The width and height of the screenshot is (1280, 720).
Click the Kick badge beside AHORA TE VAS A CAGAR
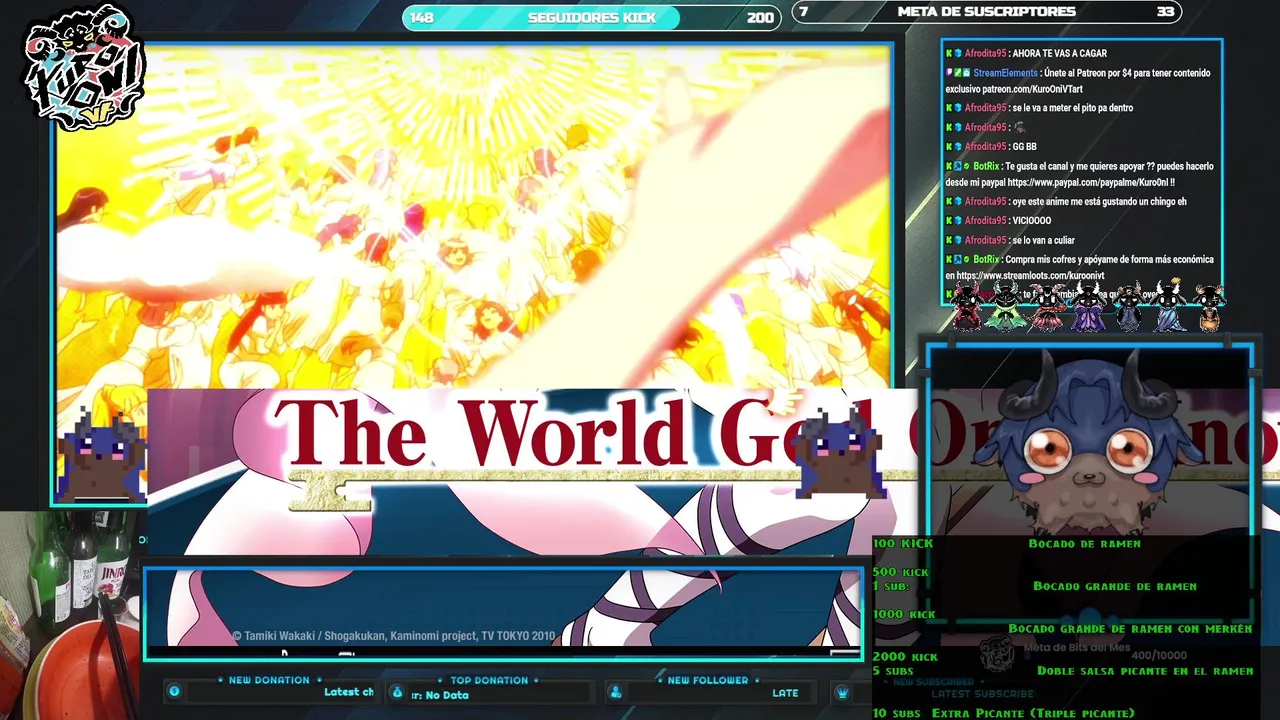point(949,53)
